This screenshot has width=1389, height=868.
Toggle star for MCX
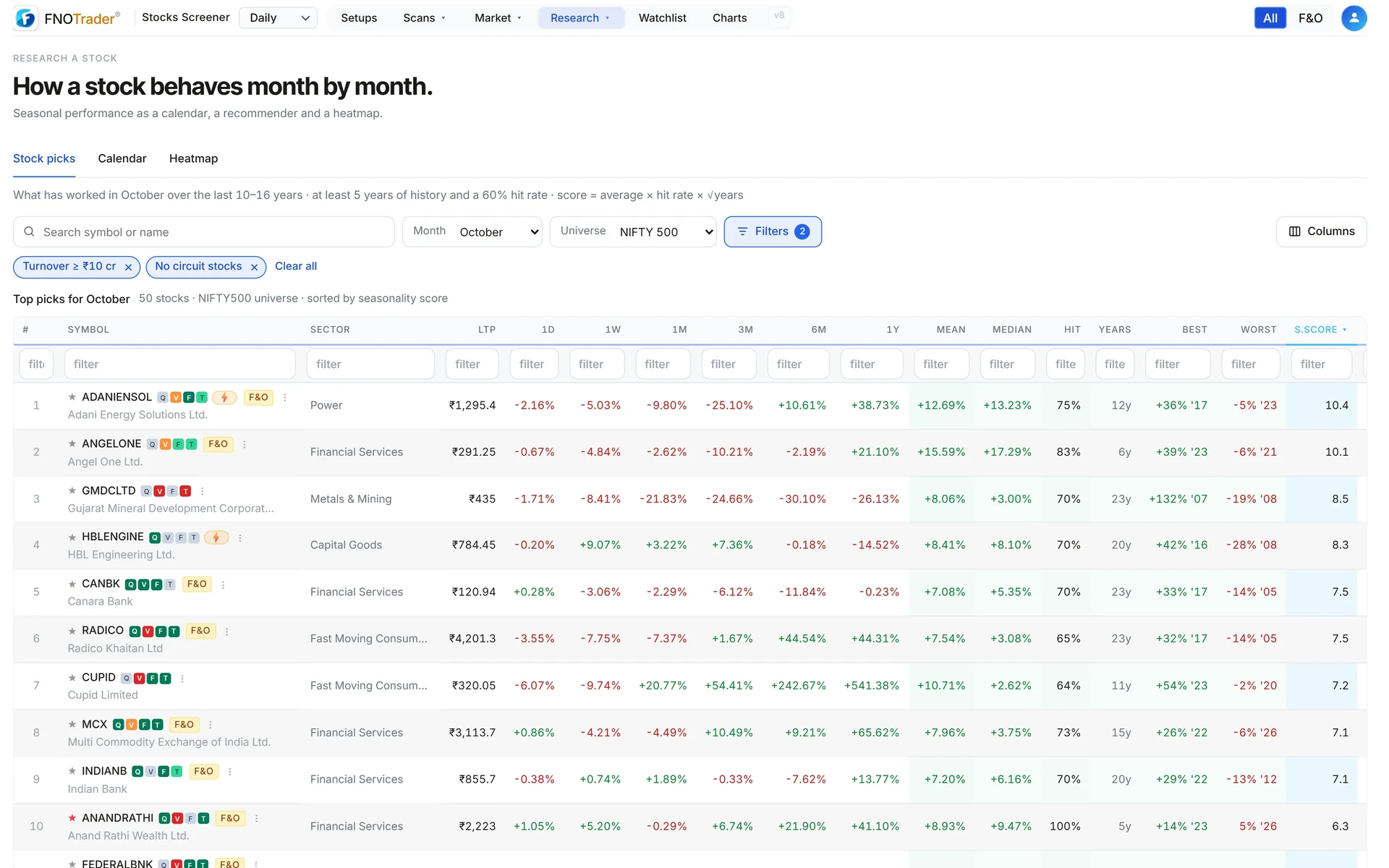tap(72, 724)
